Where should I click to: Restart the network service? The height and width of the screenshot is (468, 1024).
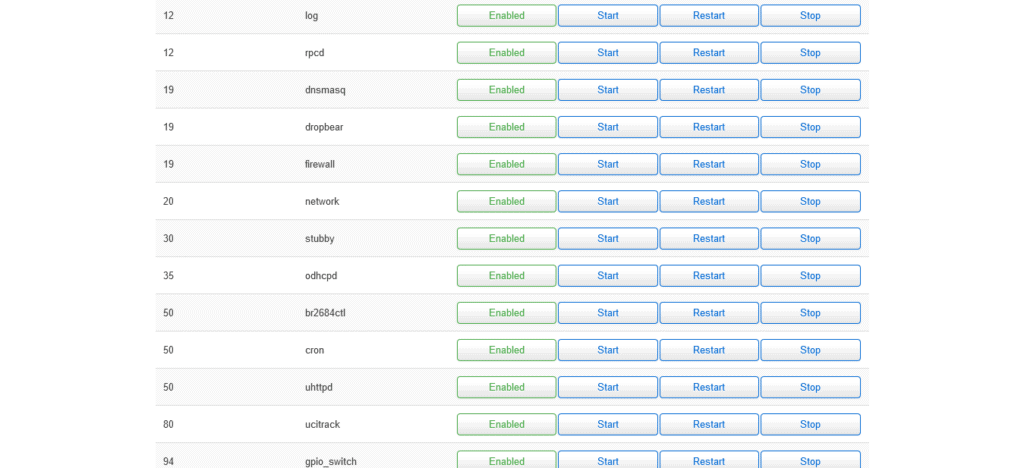[709, 202]
